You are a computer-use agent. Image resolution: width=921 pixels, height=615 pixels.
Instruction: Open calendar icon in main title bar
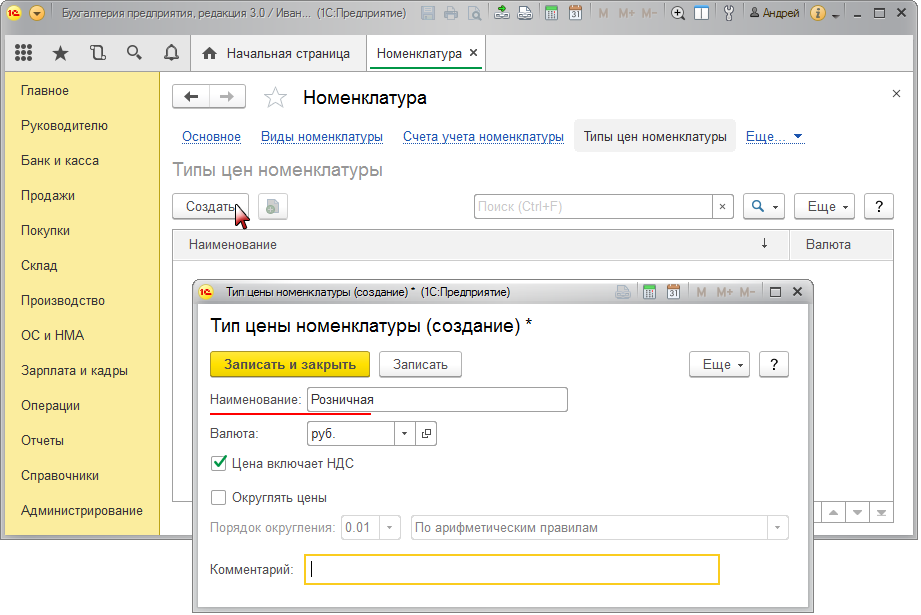tap(575, 13)
